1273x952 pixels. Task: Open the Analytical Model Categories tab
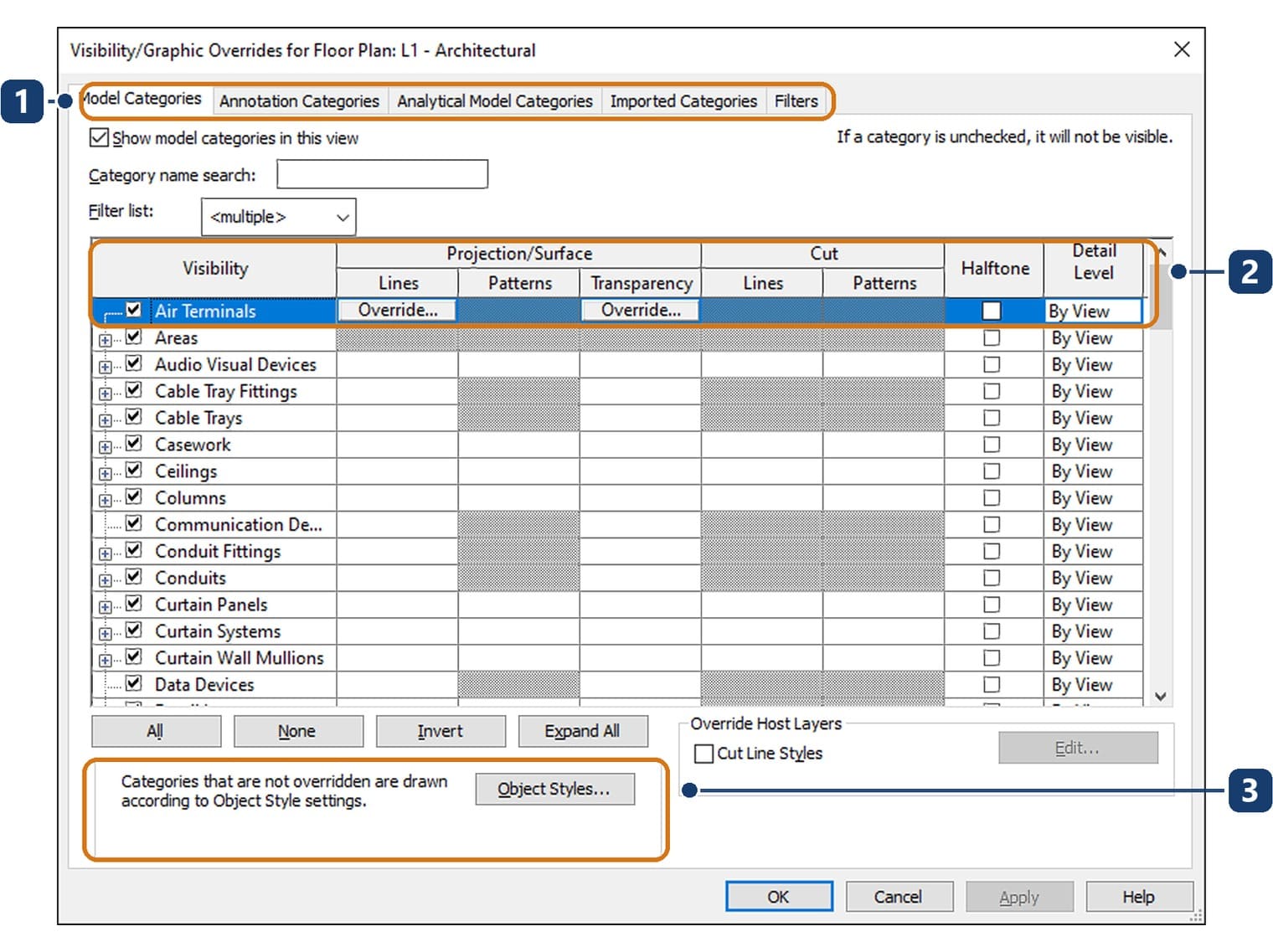click(x=494, y=100)
